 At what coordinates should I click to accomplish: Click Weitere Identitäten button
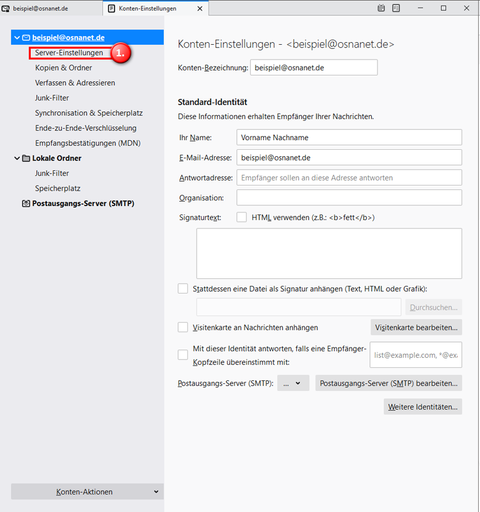click(x=423, y=407)
